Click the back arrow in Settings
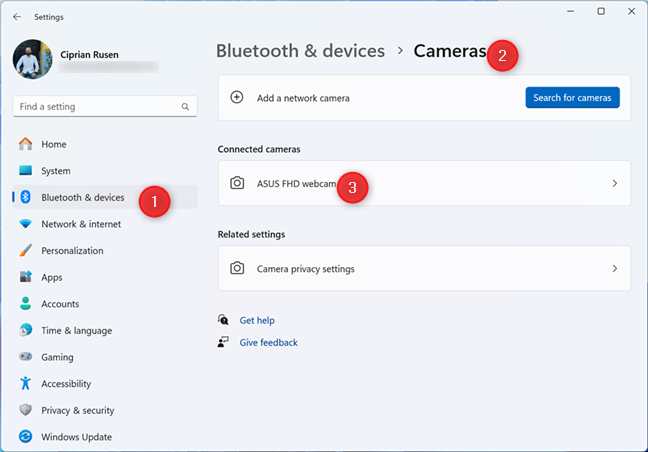The image size is (648, 452). tap(17, 17)
